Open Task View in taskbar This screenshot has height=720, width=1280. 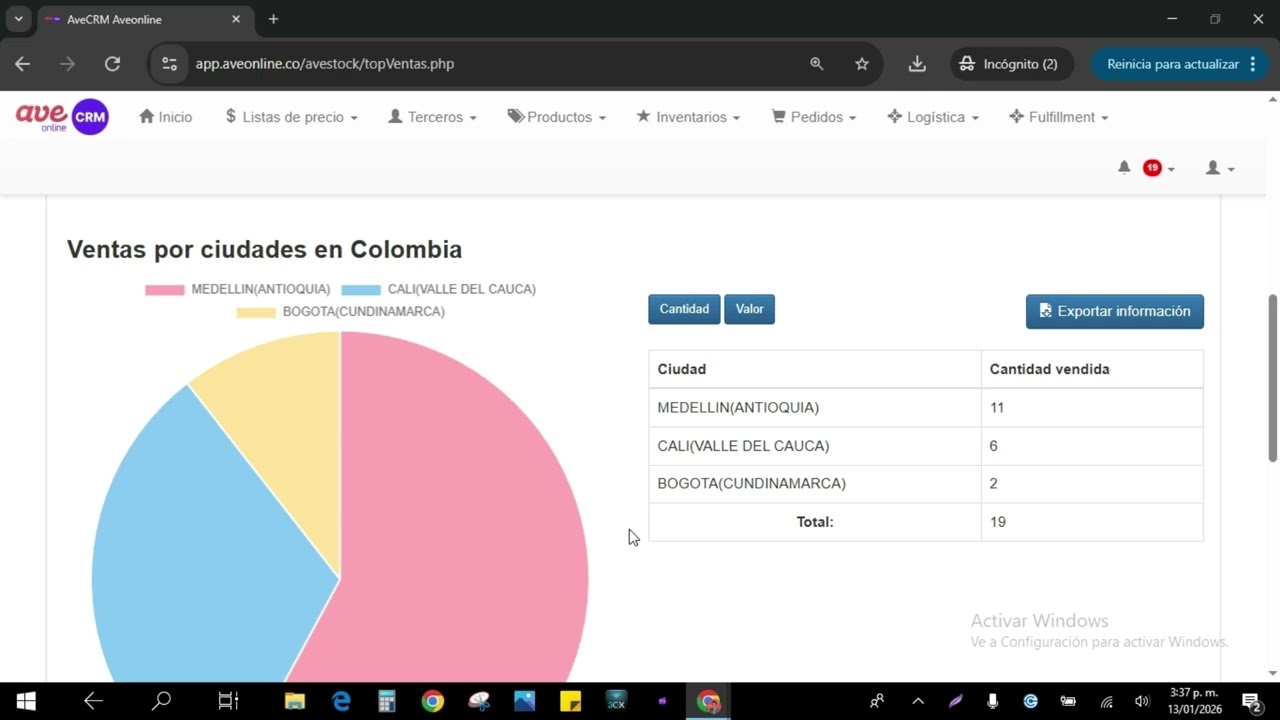tap(228, 701)
